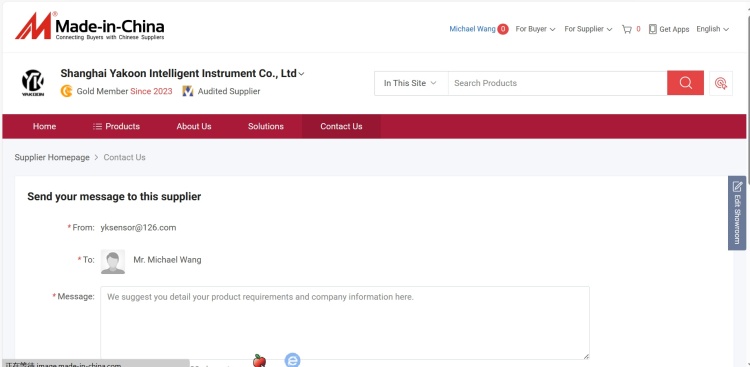Focus the Search Products input field

coord(557,83)
